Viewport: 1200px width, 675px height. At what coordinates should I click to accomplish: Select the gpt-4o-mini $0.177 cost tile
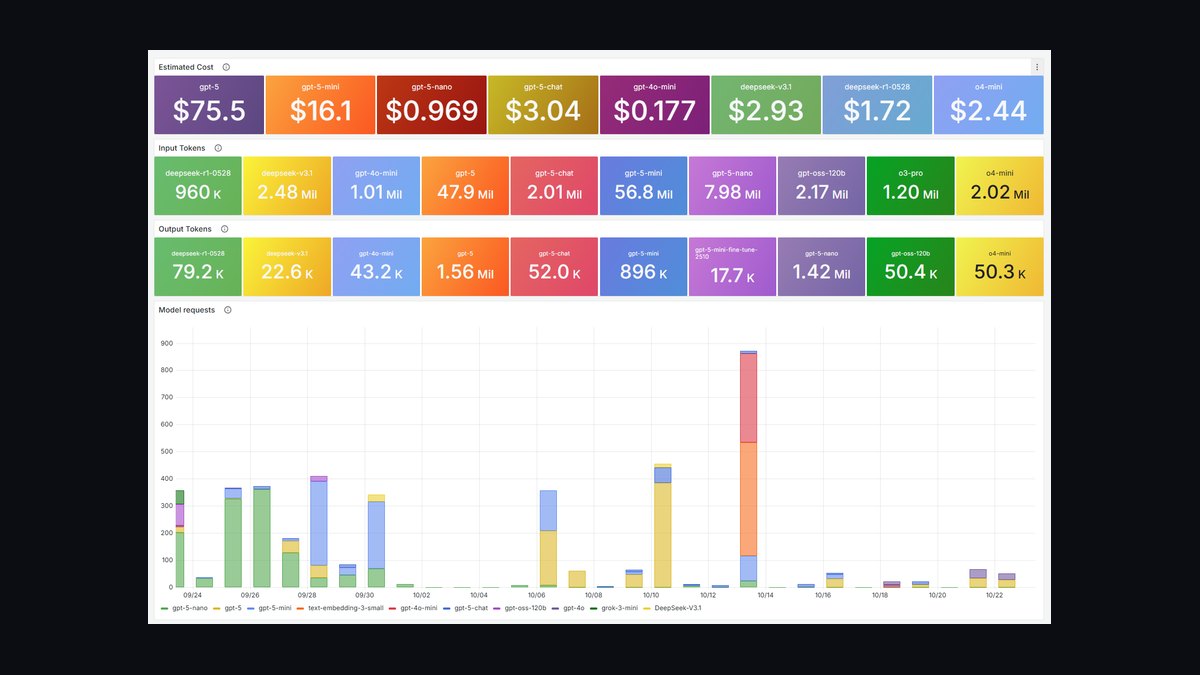[655, 105]
